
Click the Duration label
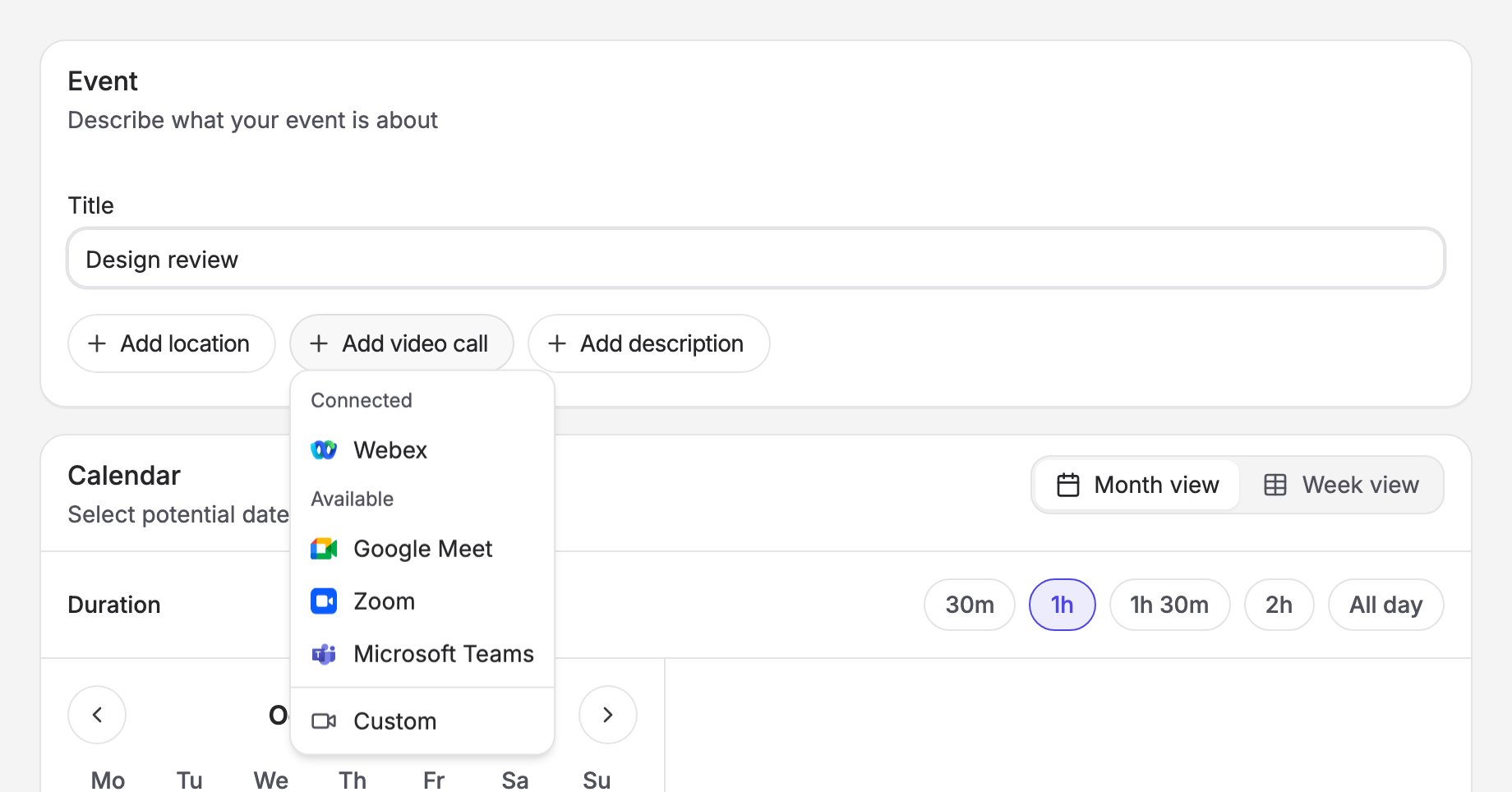click(114, 605)
